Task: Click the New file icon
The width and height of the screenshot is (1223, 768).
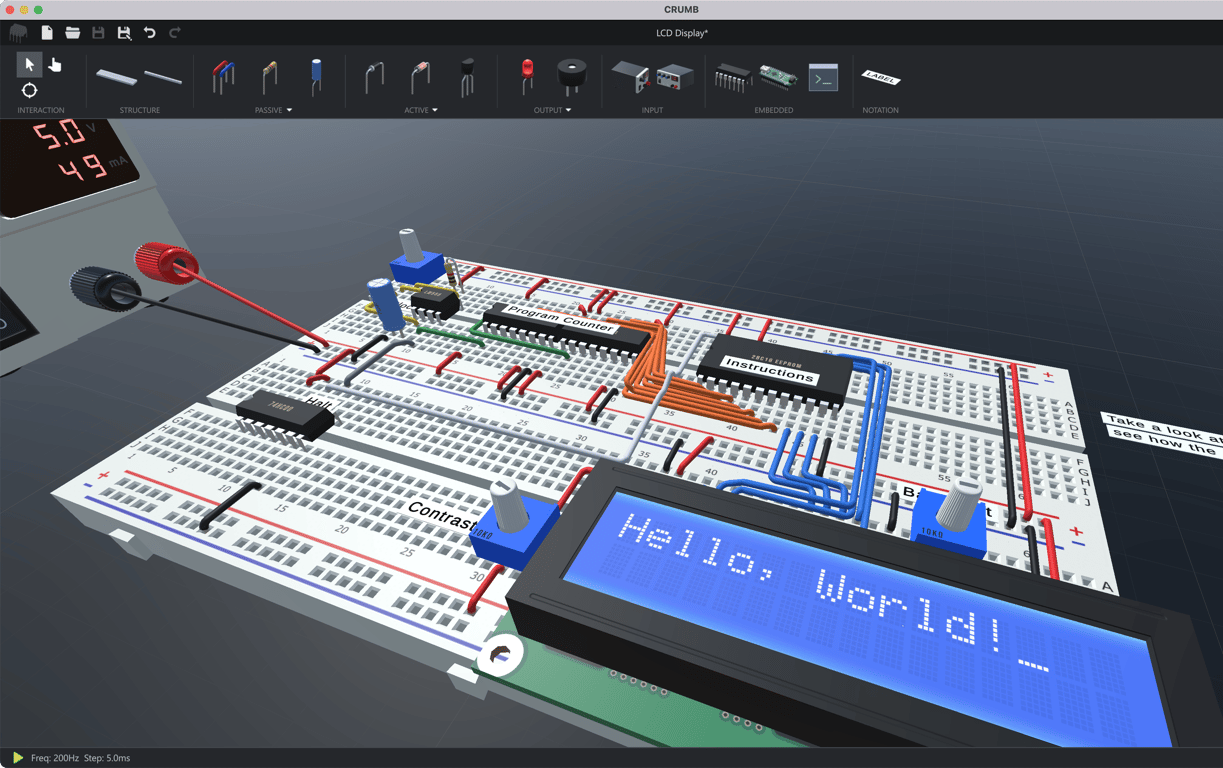Action: (x=47, y=33)
